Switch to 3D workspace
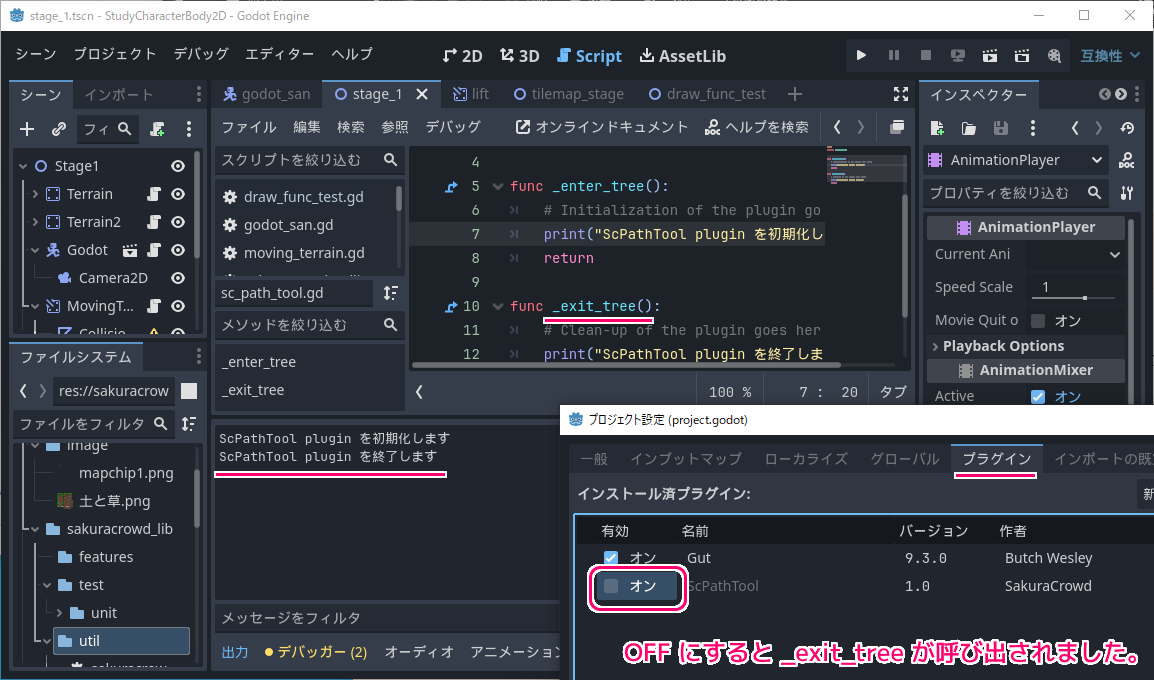The height and width of the screenshot is (680, 1154). click(x=520, y=56)
